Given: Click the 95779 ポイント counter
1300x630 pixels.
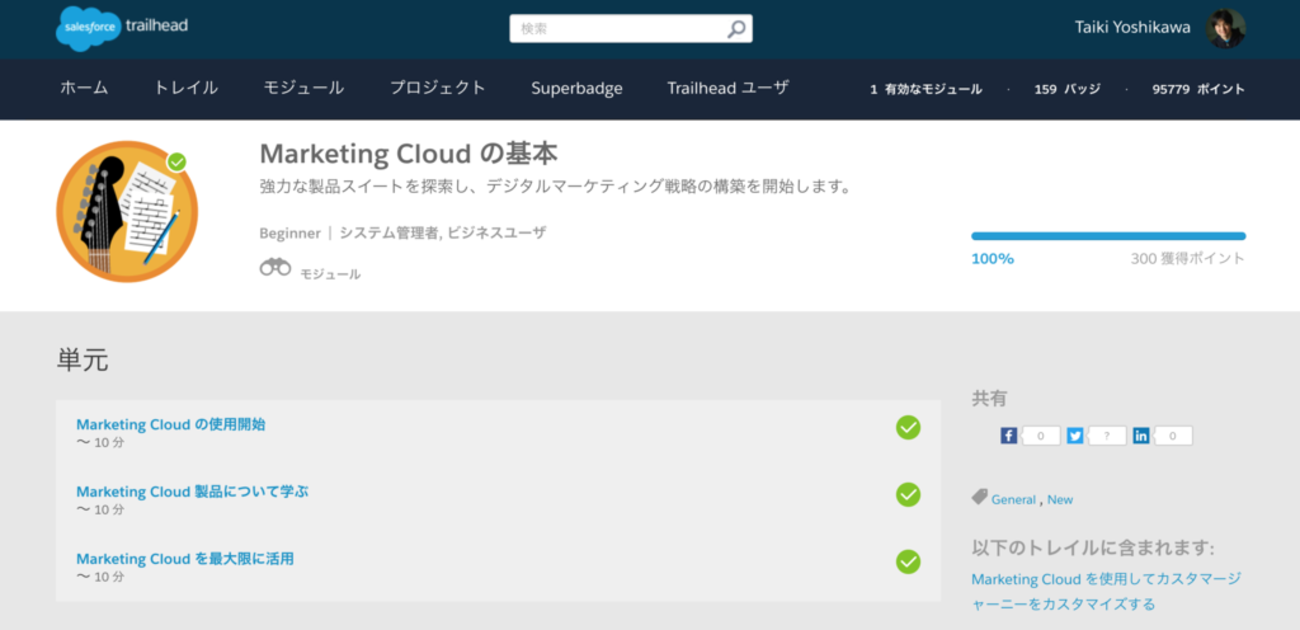Looking at the screenshot, I should click(1199, 89).
